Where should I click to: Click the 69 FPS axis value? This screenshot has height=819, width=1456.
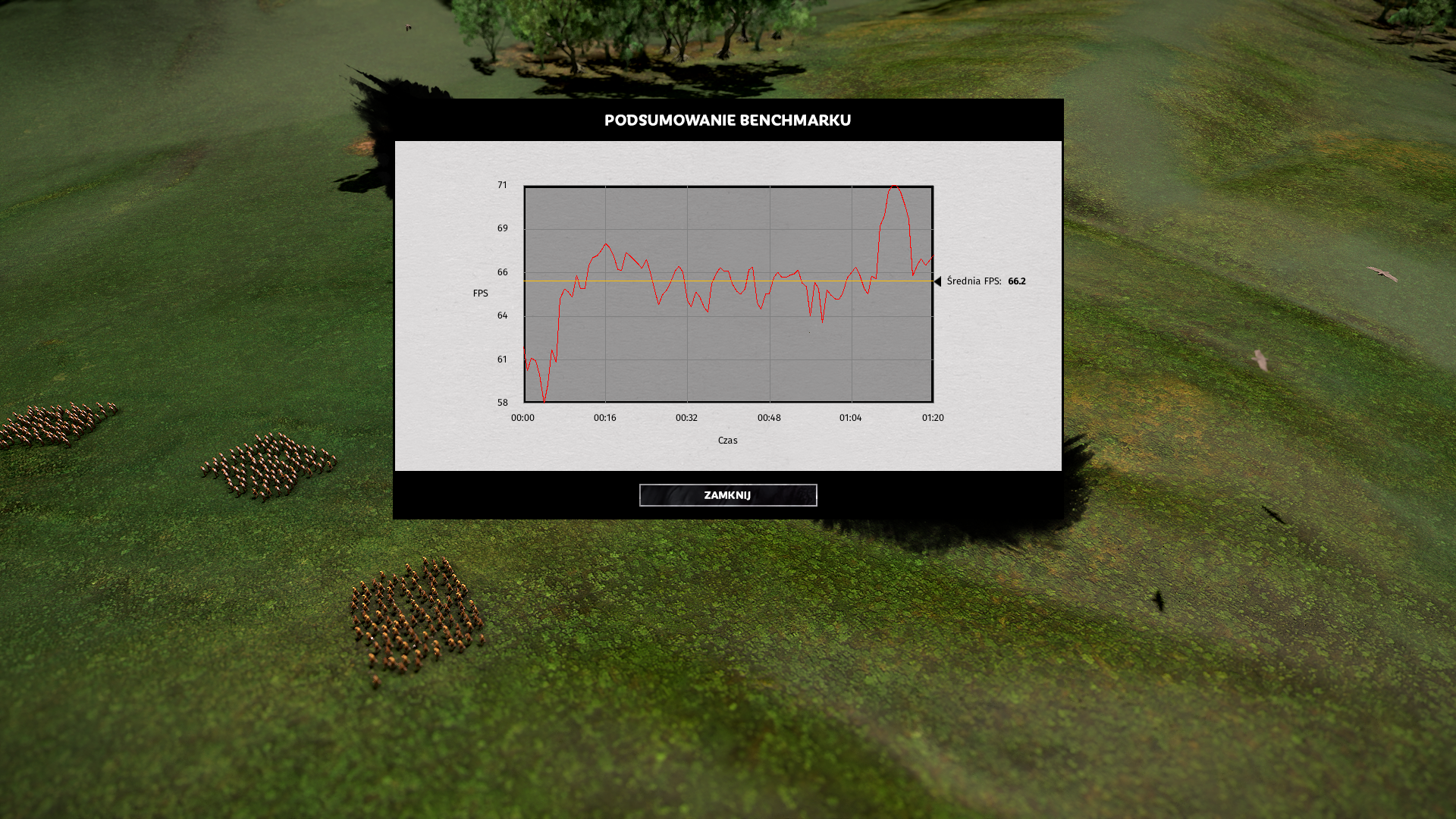click(502, 228)
